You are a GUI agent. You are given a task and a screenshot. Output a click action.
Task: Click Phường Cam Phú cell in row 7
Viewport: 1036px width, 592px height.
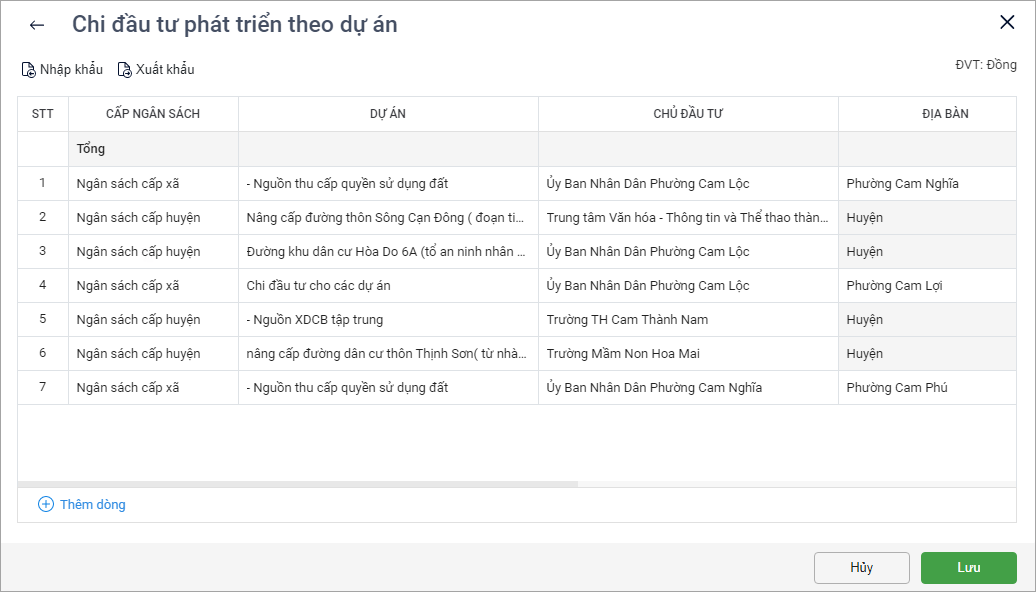pos(897,388)
